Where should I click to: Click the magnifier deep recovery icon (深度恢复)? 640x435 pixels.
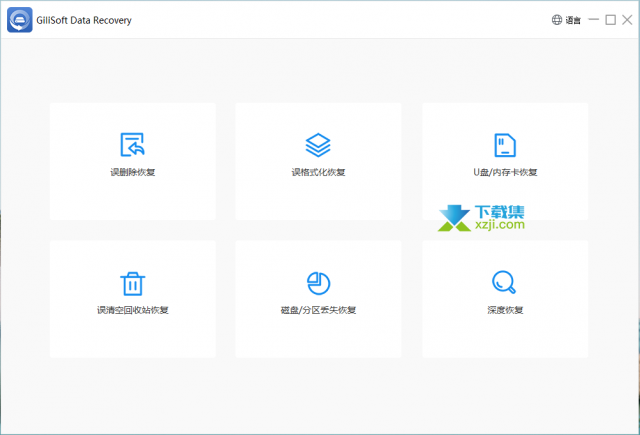pos(504,282)
